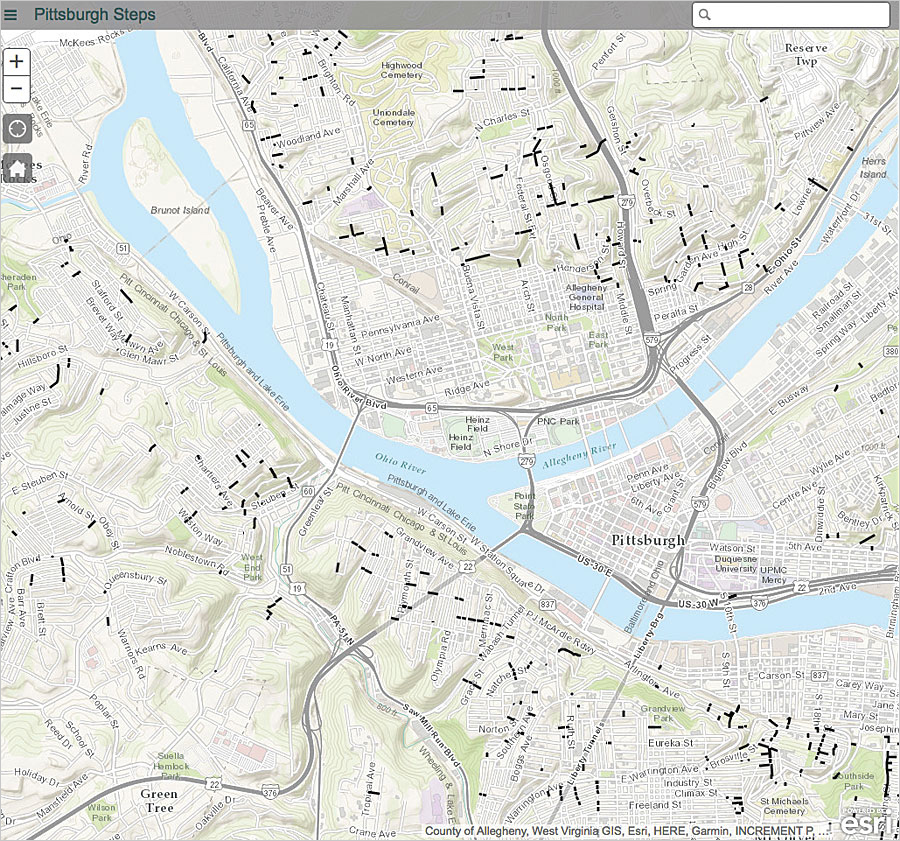The height and width of the screenshot is (841, 900).
Task: Click the Brunot Island label
Action: click(180, 210)
